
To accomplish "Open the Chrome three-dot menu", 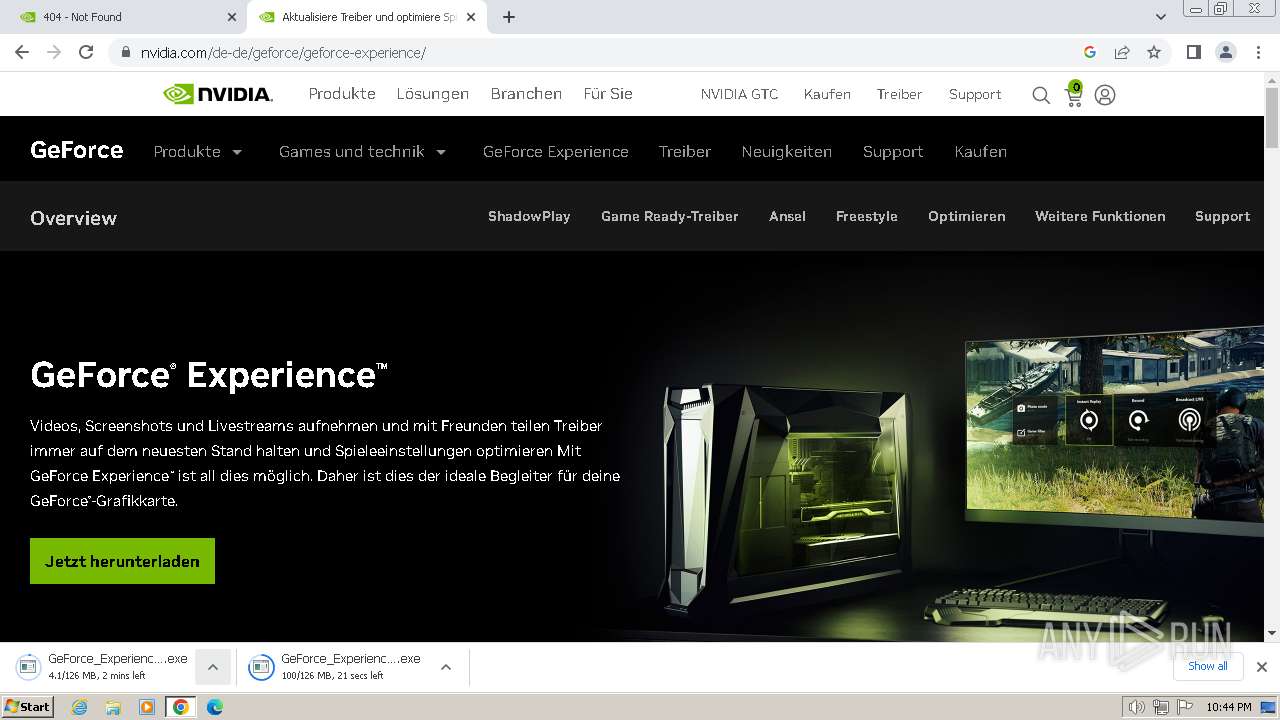I will tap(1258, 52).
